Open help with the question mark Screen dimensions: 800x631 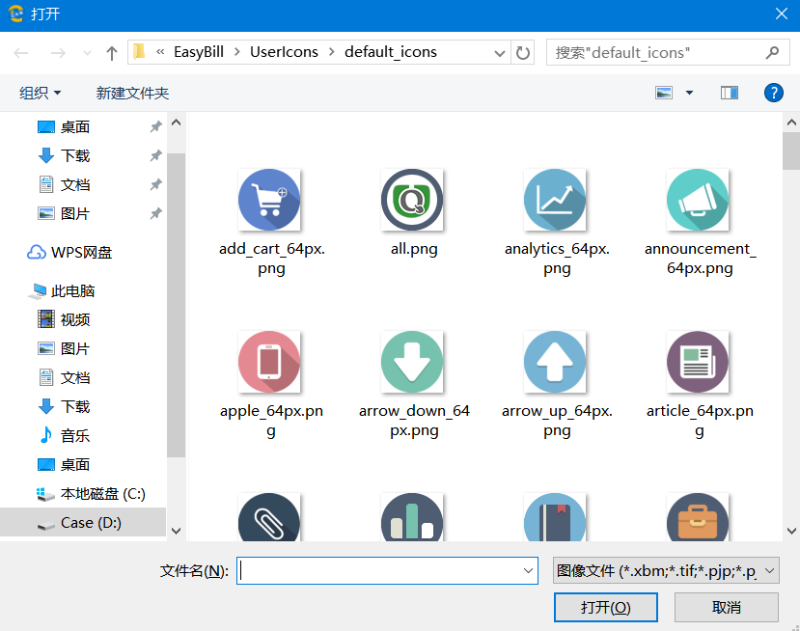[773, 93]
